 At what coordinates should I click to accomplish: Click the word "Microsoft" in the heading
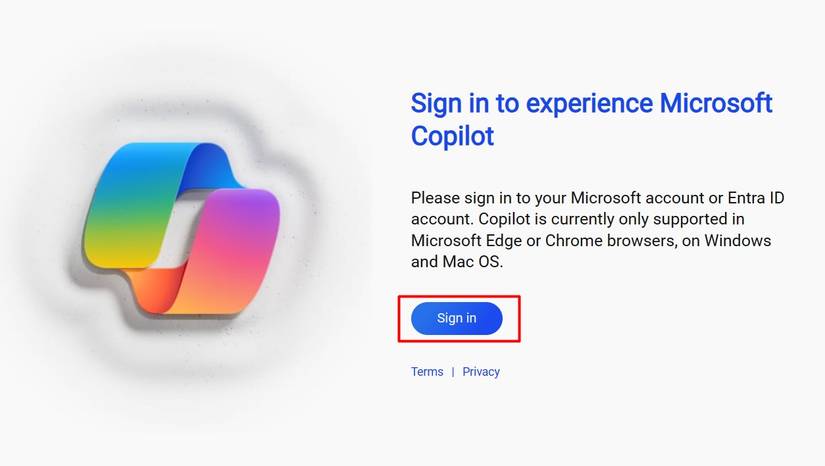click(716, 104)
